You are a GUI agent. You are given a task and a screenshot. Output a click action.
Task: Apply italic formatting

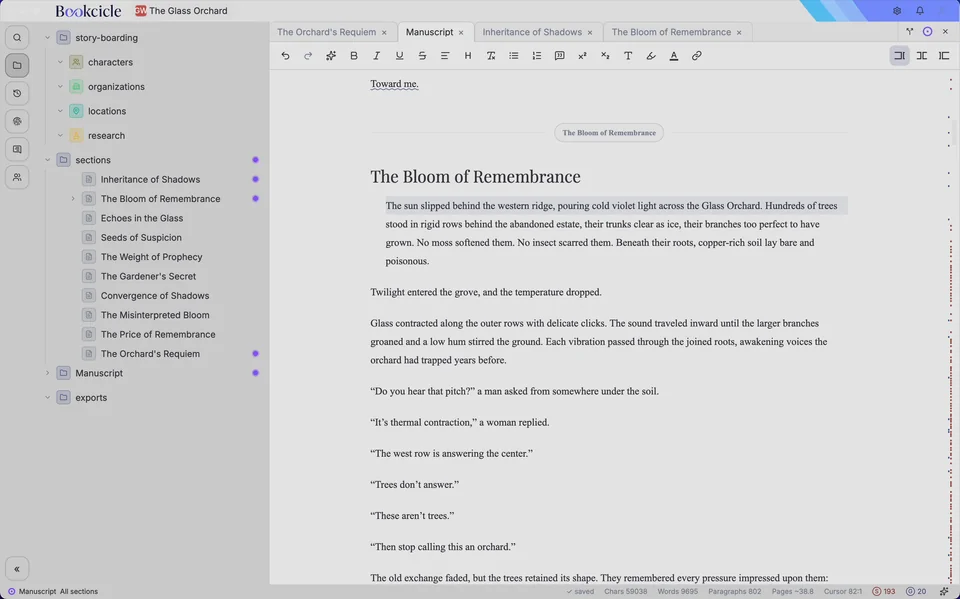(377, 56)
